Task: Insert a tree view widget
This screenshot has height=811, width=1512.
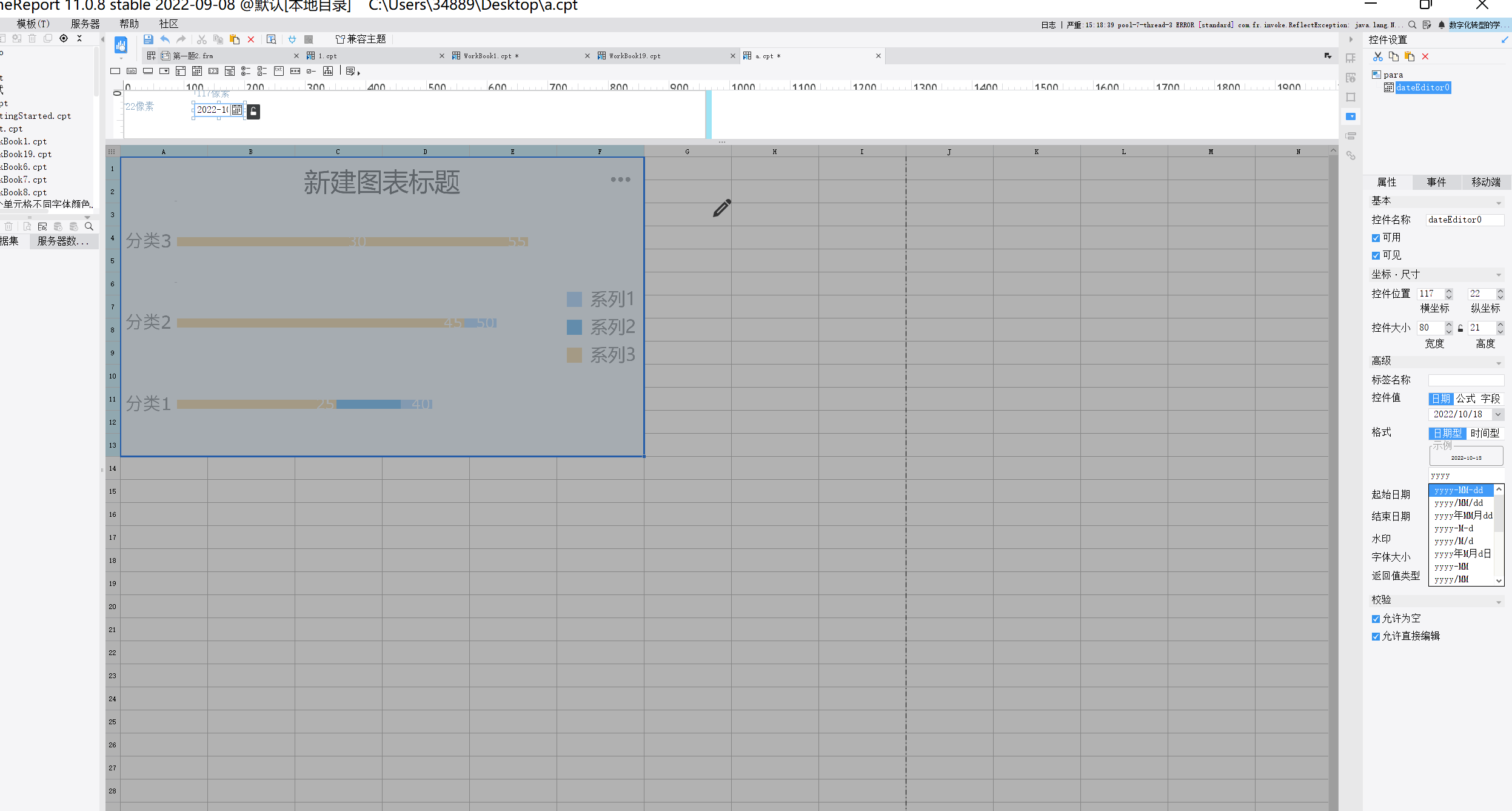Action: tap(328, 71)
